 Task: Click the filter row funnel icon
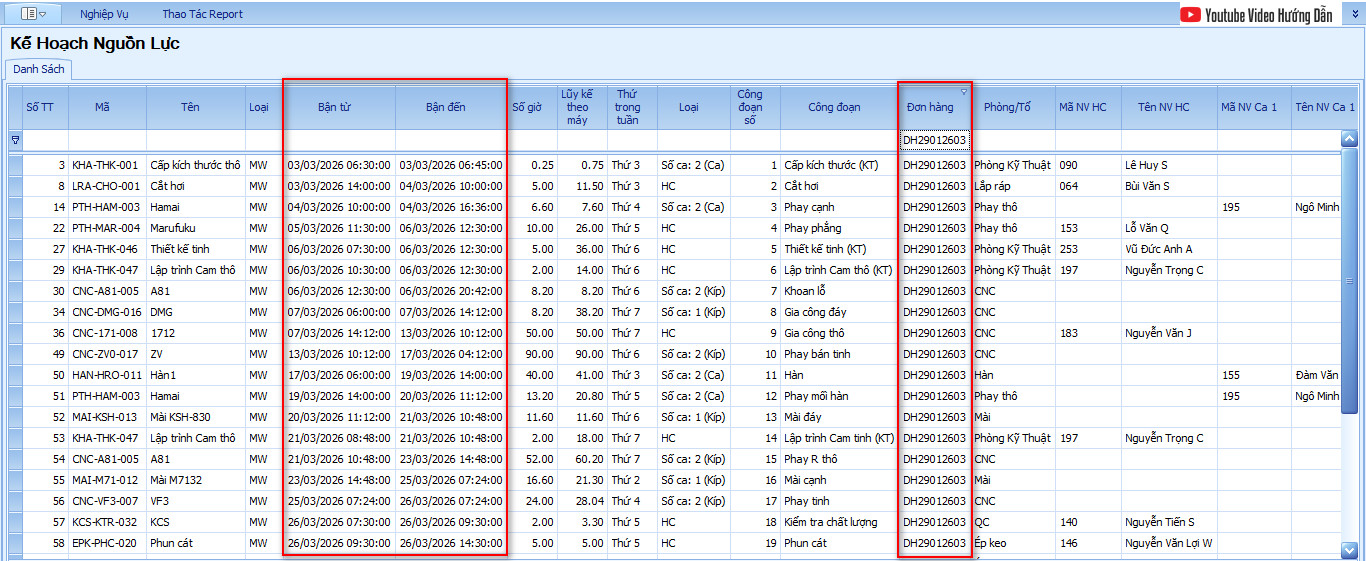[14, 140]
